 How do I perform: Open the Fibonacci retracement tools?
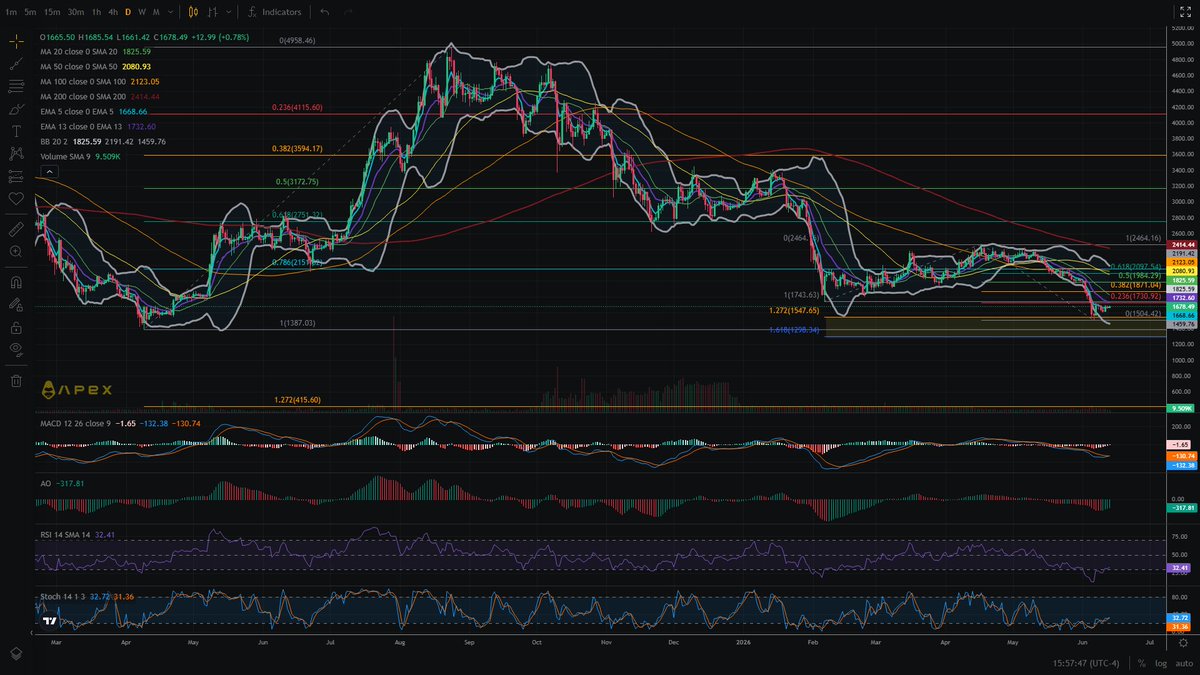point(15,86)
